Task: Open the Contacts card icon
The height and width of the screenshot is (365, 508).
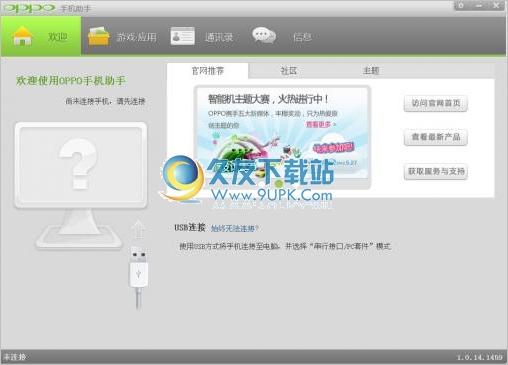Action: point(183,36)
